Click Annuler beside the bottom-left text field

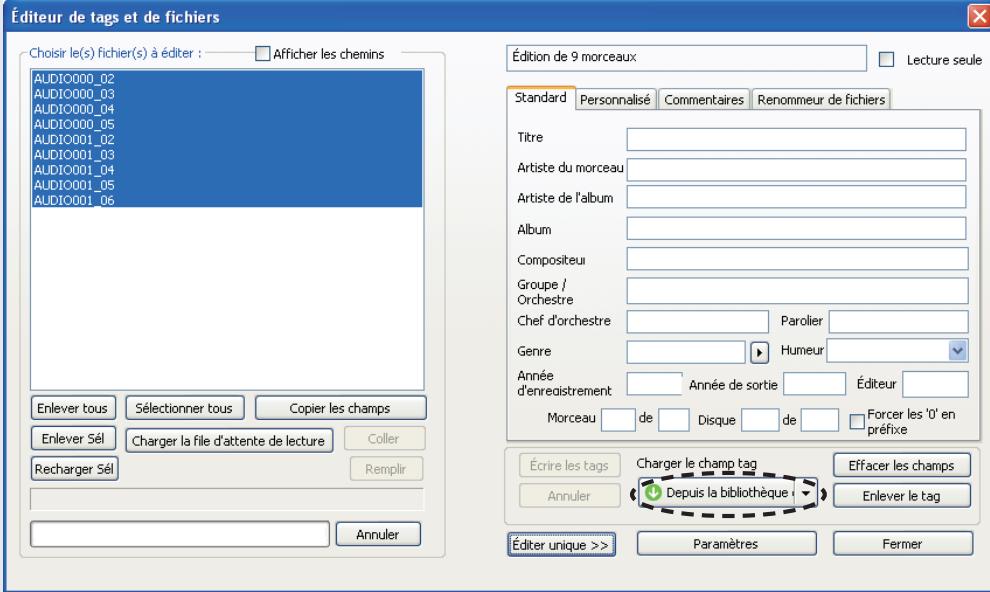(378, 535)
